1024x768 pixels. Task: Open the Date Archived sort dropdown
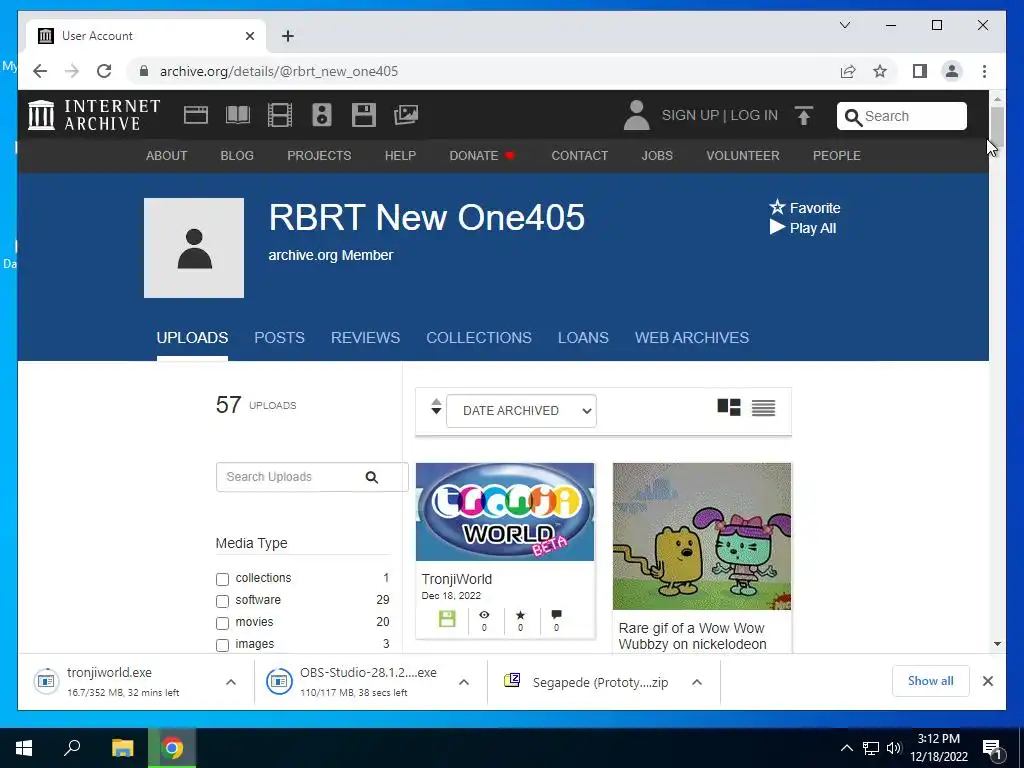521,411
